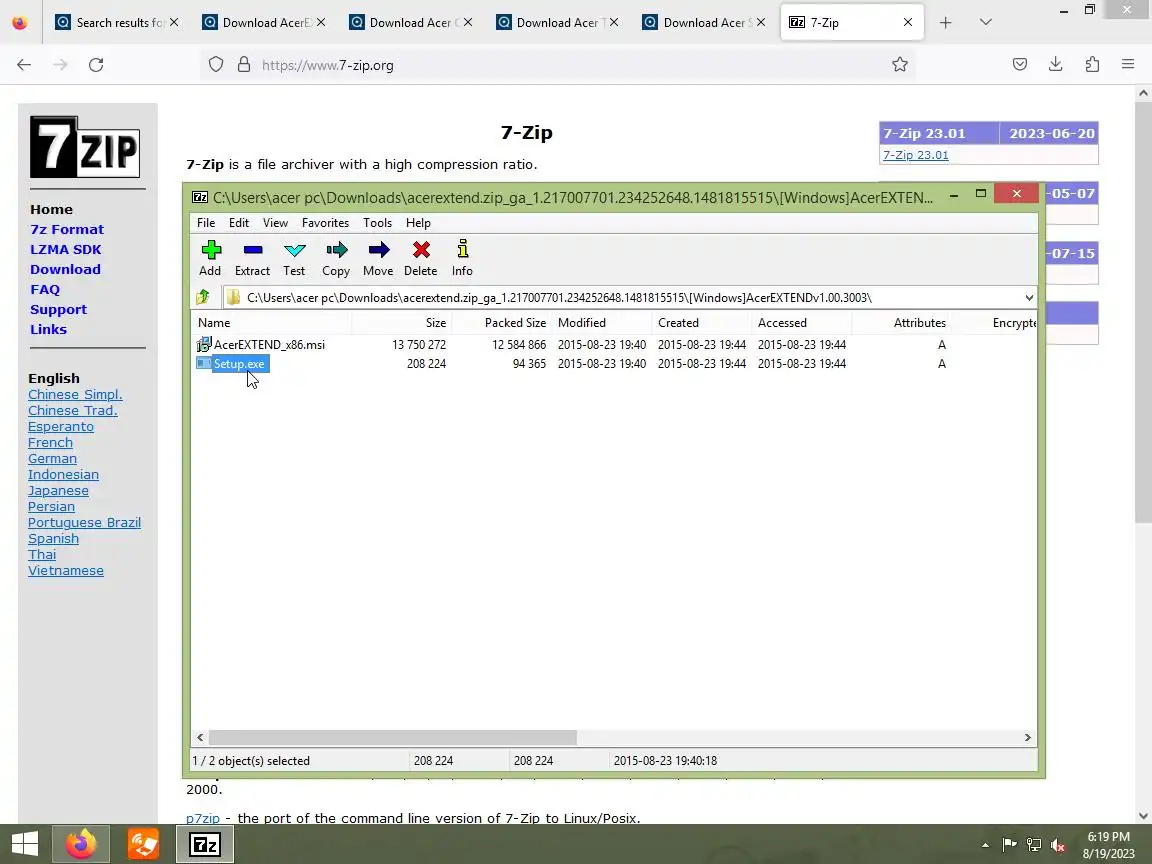Open the 7-Zip 23.01 news link
This screenshot has height=864, width=1152.
click(x=915, y=155)
